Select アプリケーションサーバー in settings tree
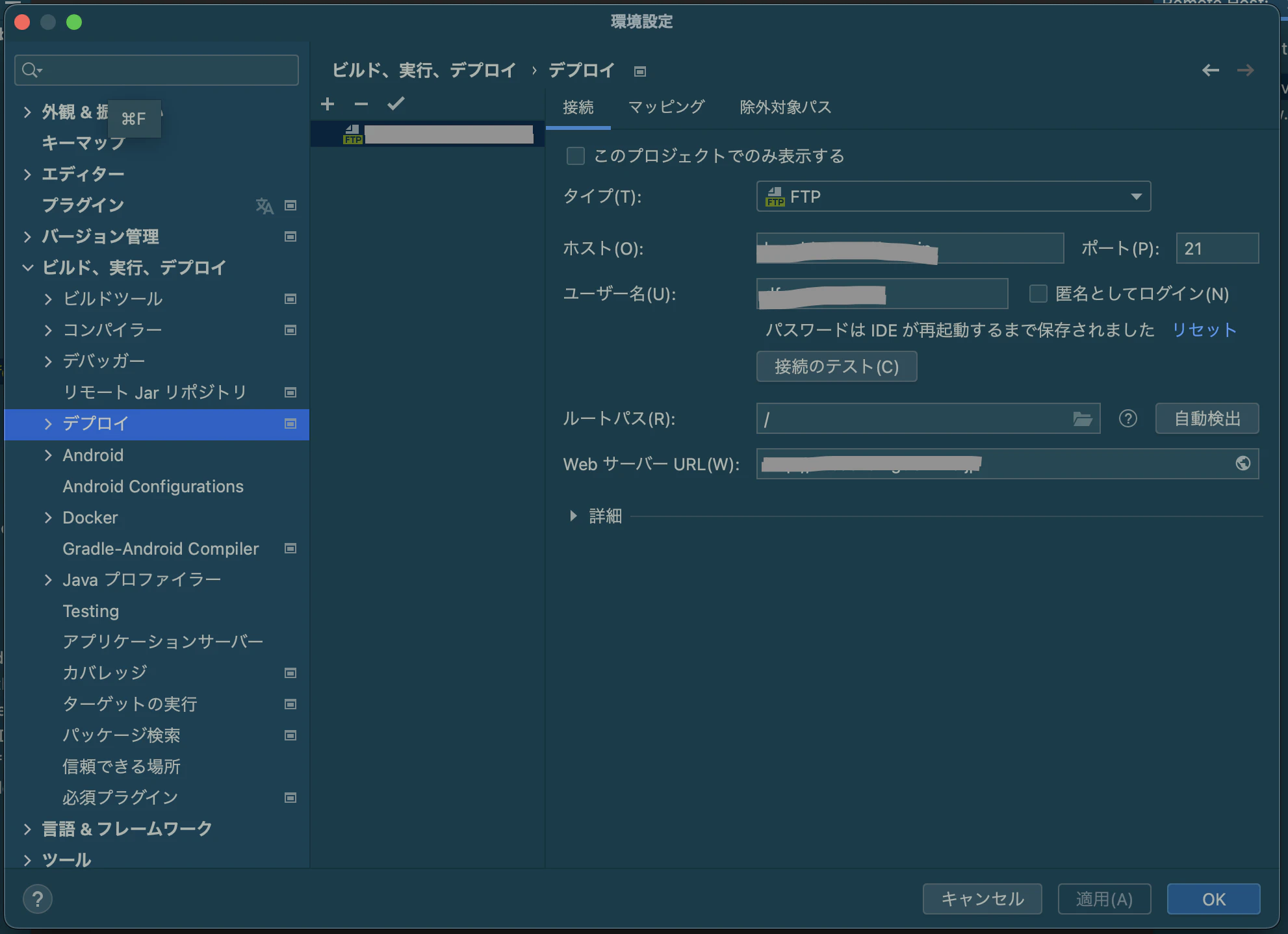Image resolution: width=1288 pixels, height=934 pixels. coord(163,642)
